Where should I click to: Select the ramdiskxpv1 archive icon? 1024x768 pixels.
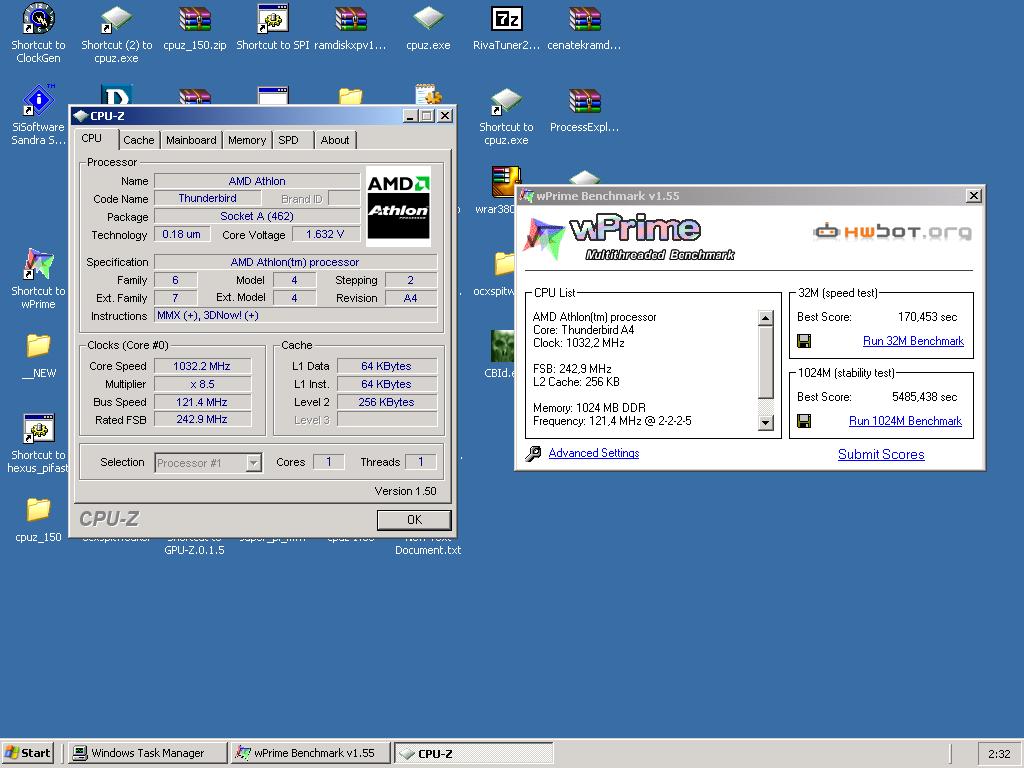click(351, 19)
